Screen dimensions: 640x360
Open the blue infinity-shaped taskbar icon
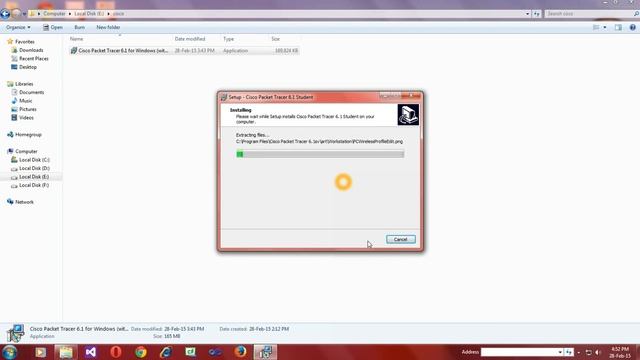point(215,352)
